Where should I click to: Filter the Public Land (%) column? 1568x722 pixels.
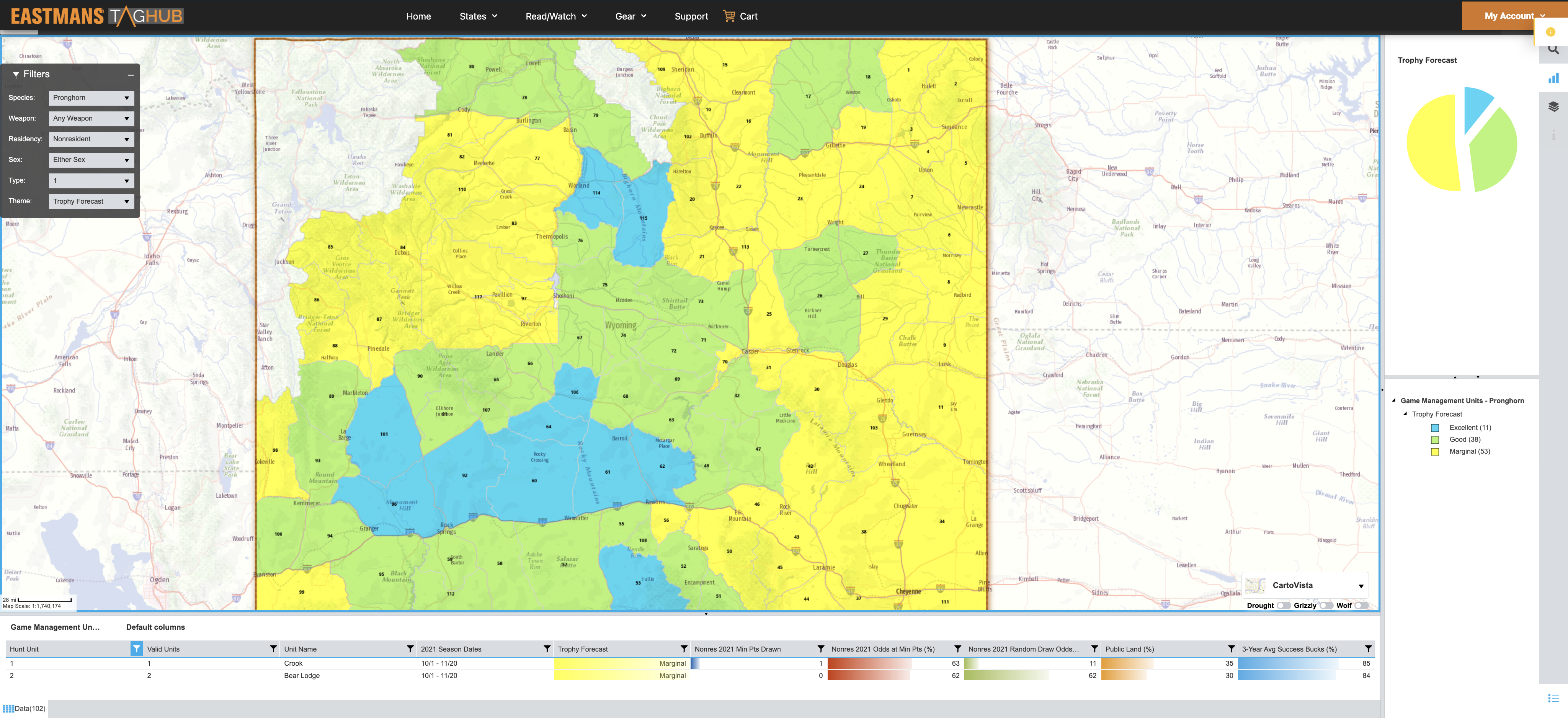coord(1232,649)
